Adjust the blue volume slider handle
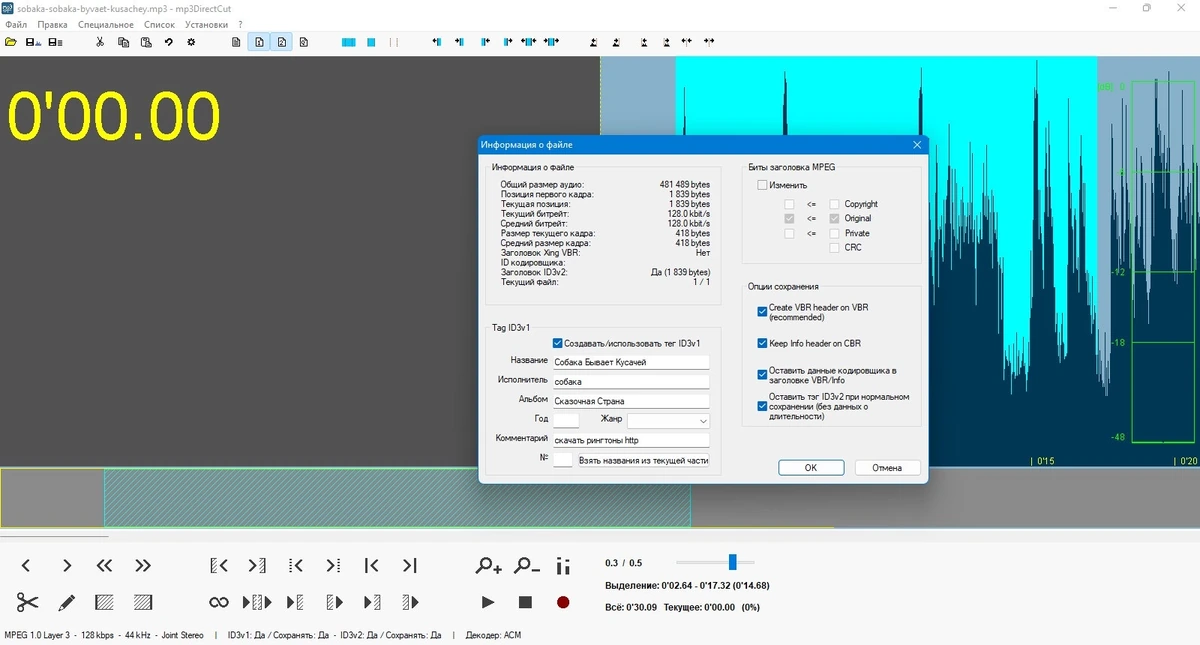 [x=733, y=562]
